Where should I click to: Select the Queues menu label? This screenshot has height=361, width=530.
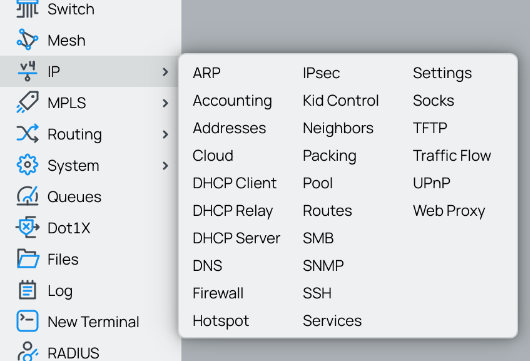[x=74, y=197]
